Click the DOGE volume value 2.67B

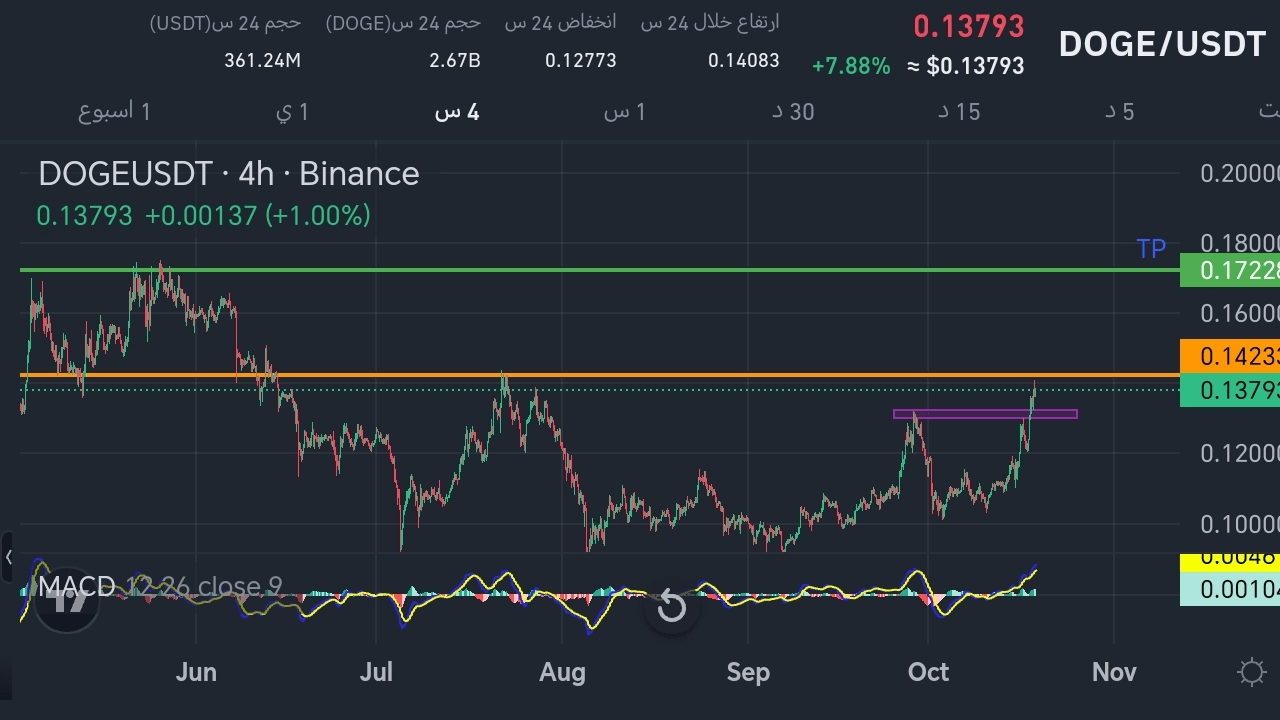click(x=455, y=61)
